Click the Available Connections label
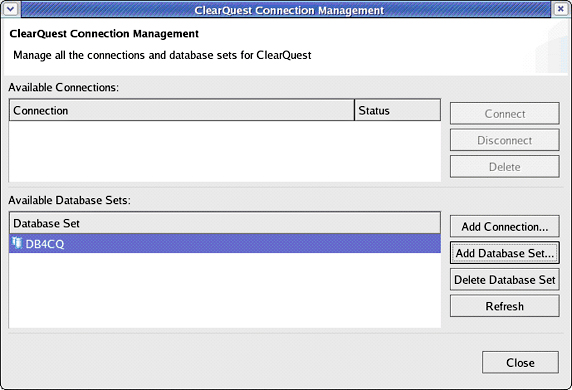This screenshot has height=390, width=572. pos(63,88)
